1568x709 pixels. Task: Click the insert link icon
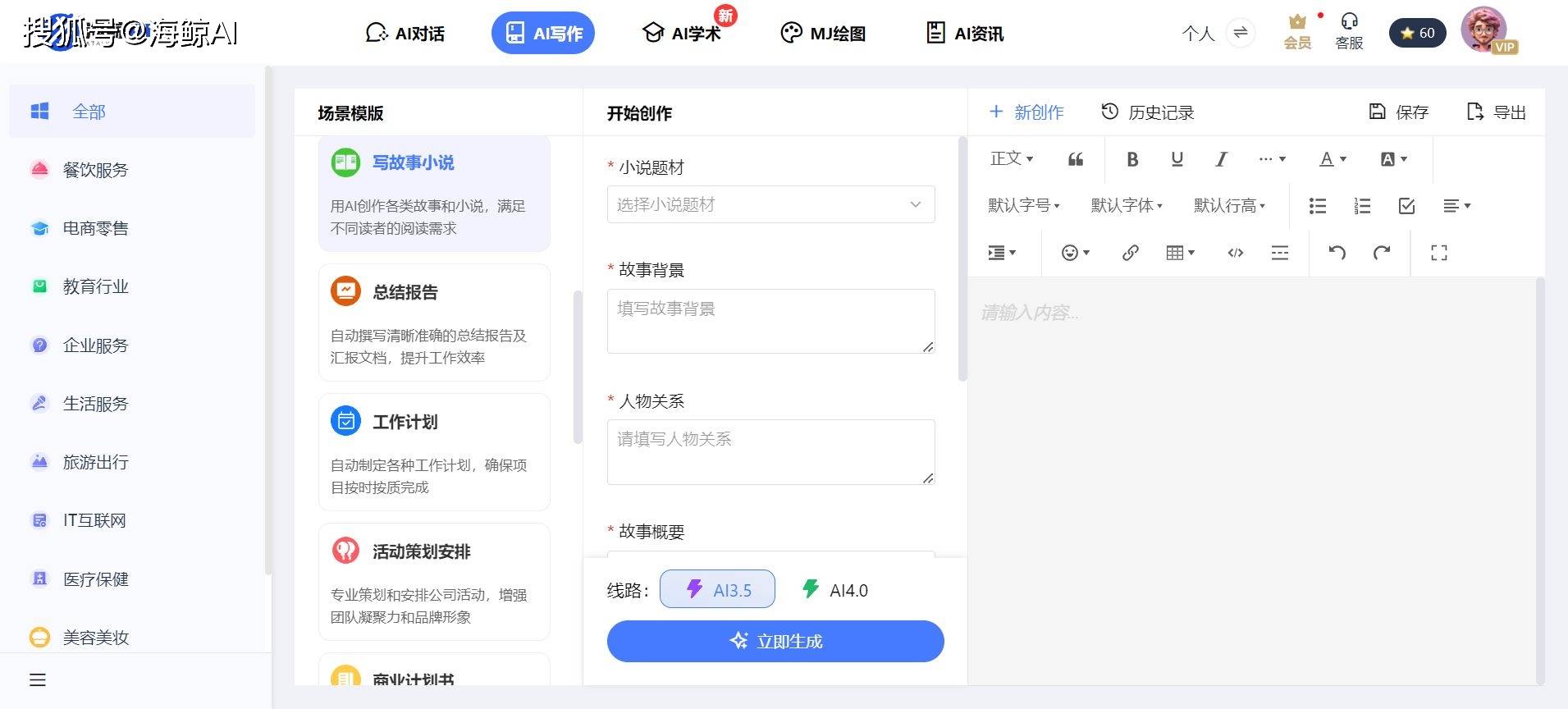coord(1130,253)
